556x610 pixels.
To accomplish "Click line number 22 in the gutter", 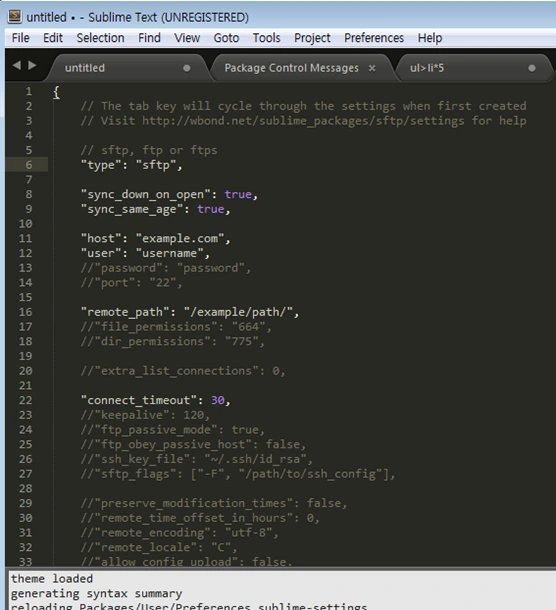I will [26, 400].
